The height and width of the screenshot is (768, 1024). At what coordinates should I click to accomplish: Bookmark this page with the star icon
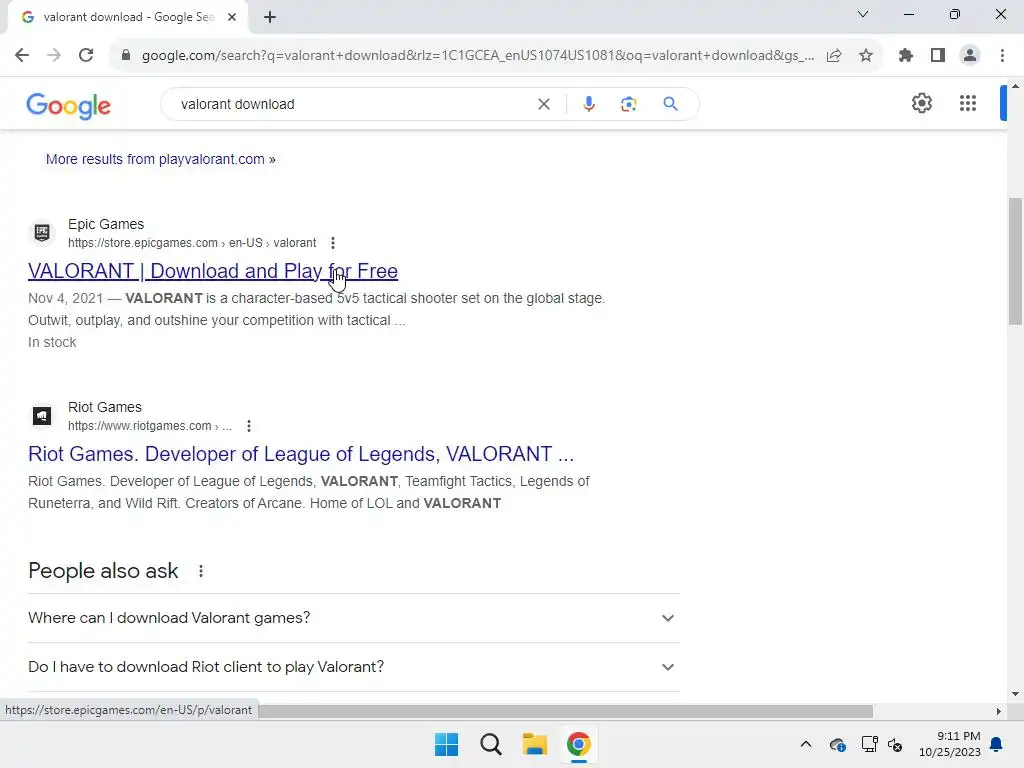tap(866, 56)
